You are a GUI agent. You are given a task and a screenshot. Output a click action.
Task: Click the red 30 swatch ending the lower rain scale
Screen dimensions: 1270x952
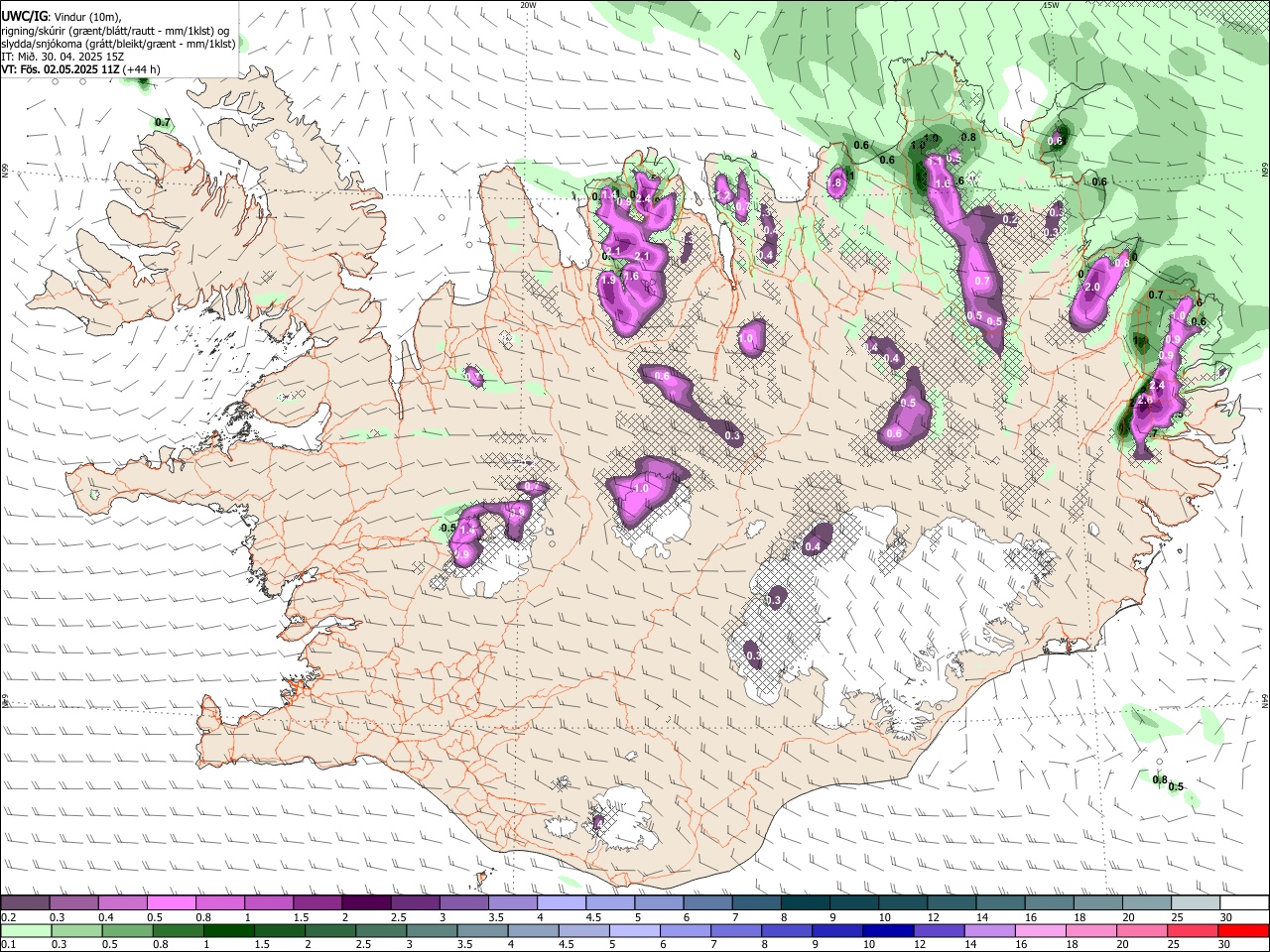point(1245,931)
